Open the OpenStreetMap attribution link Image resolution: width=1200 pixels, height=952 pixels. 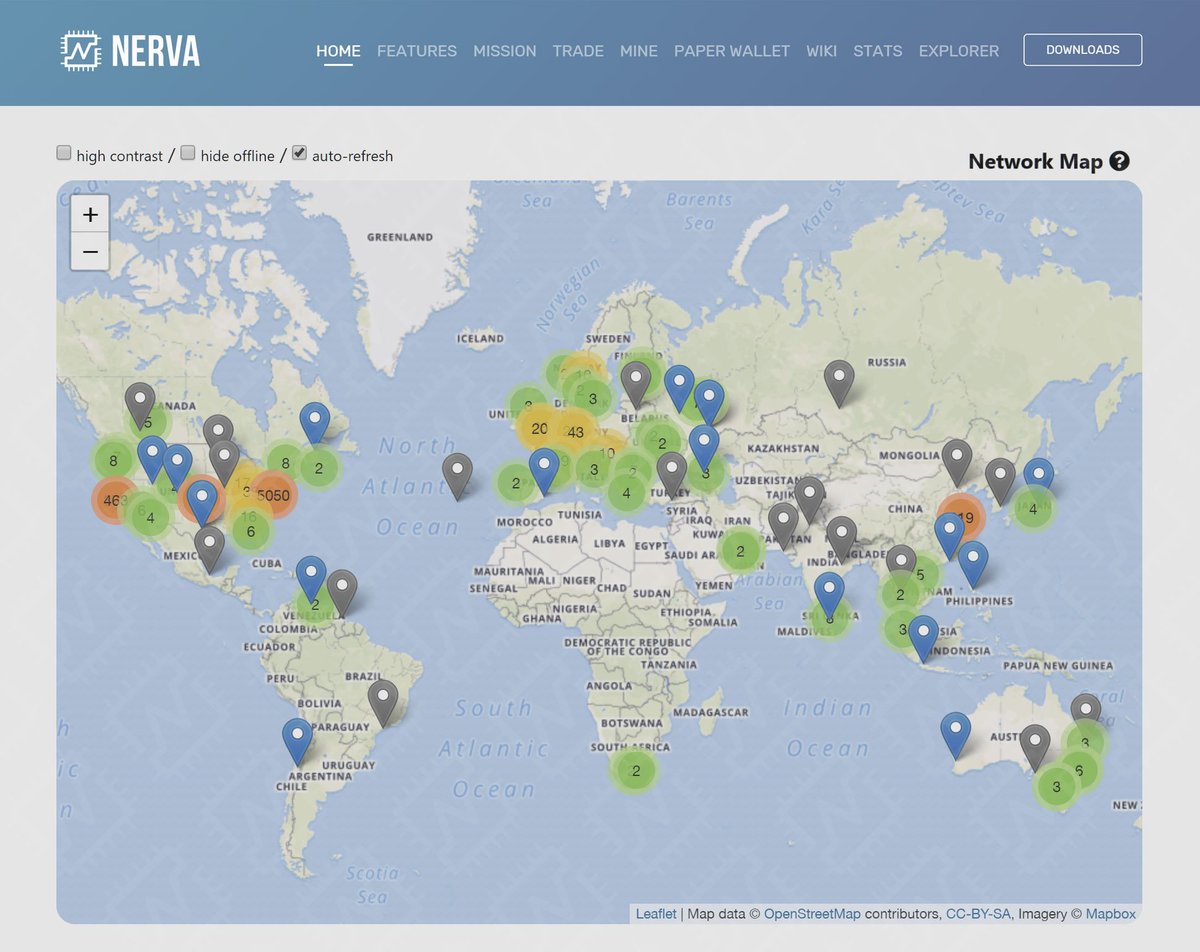click(811, 913)
